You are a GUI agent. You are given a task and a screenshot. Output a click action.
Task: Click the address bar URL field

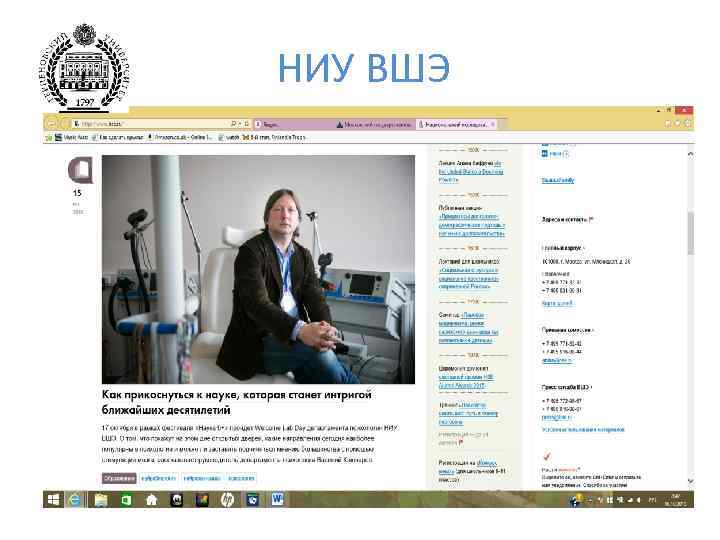click(x=152, y=124)
